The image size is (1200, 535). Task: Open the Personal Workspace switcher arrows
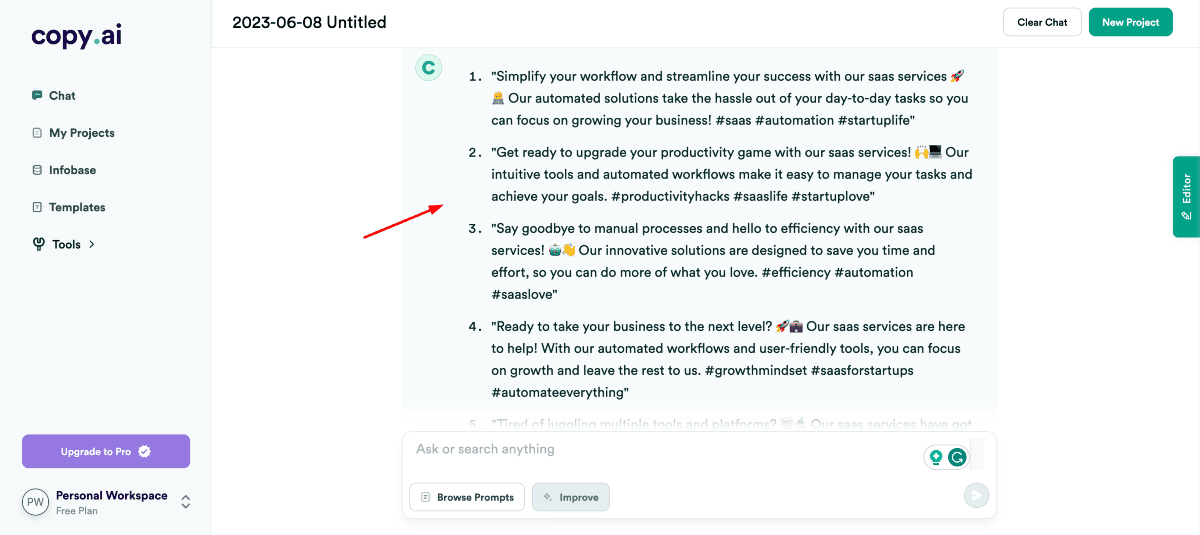click(x=185, y=502)
